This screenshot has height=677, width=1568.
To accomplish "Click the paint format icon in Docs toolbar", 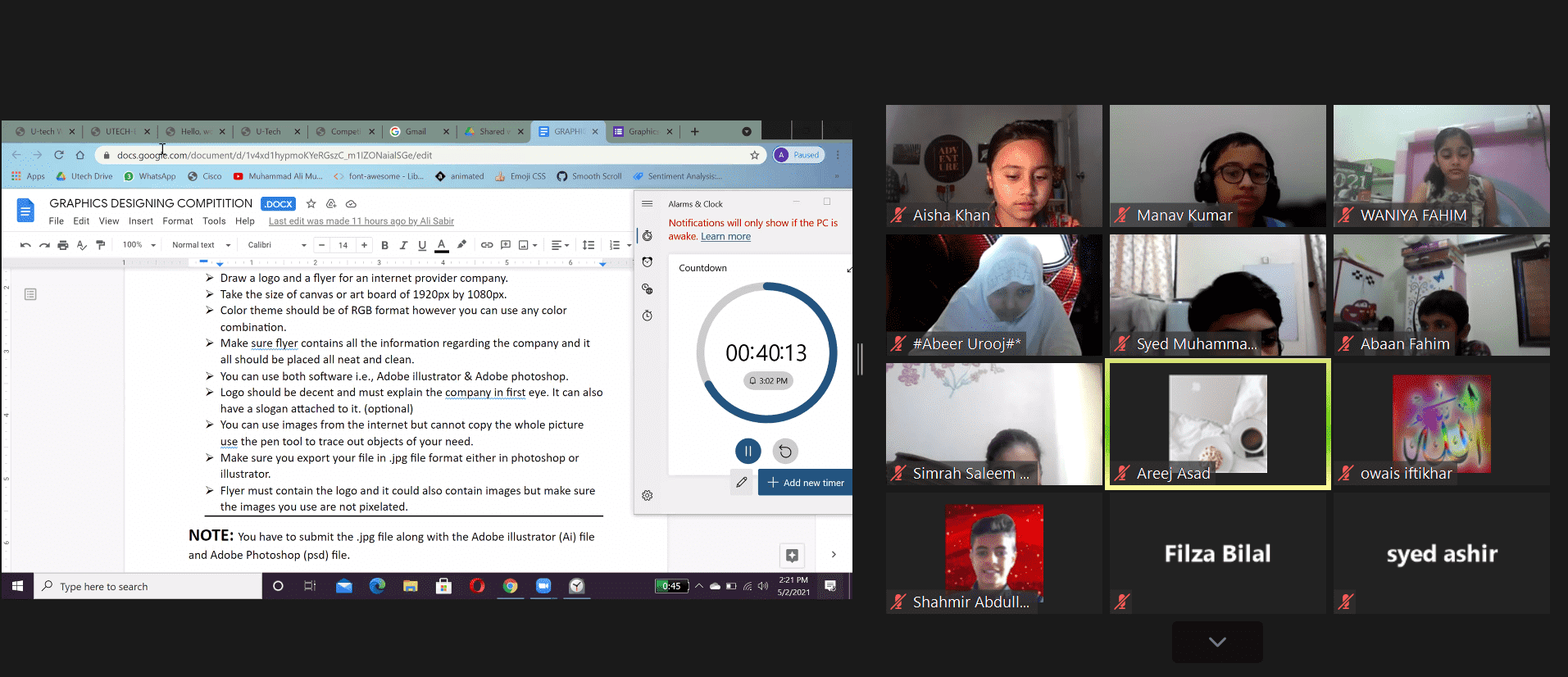I will point(101,245).
